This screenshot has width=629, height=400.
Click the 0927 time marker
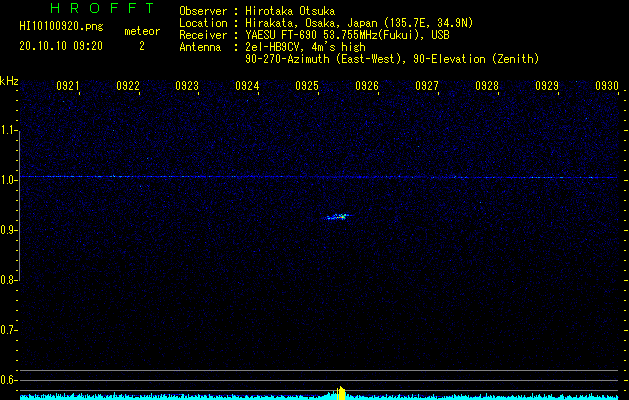[427, 85]
